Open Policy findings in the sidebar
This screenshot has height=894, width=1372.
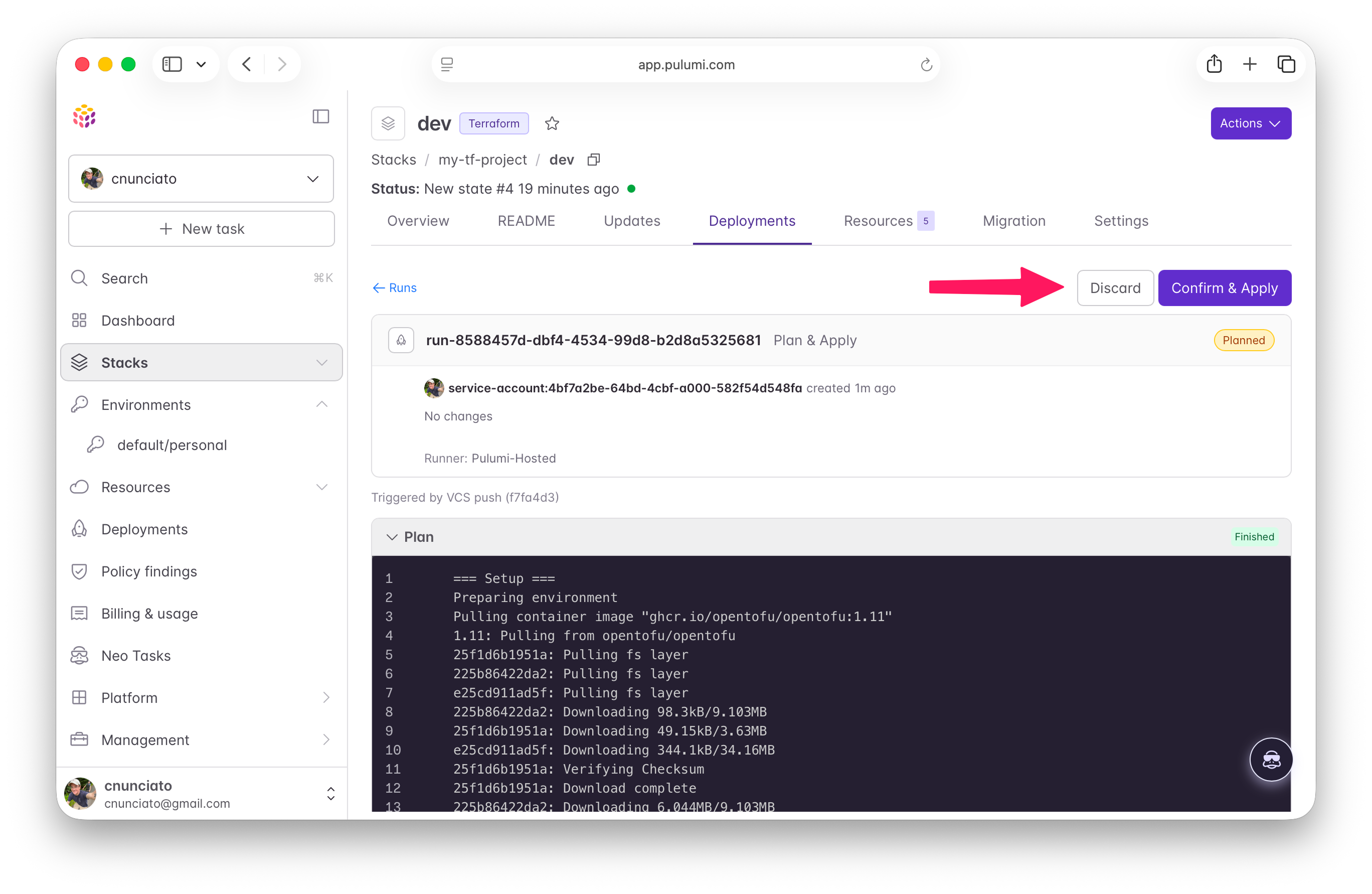pos(201,571)
